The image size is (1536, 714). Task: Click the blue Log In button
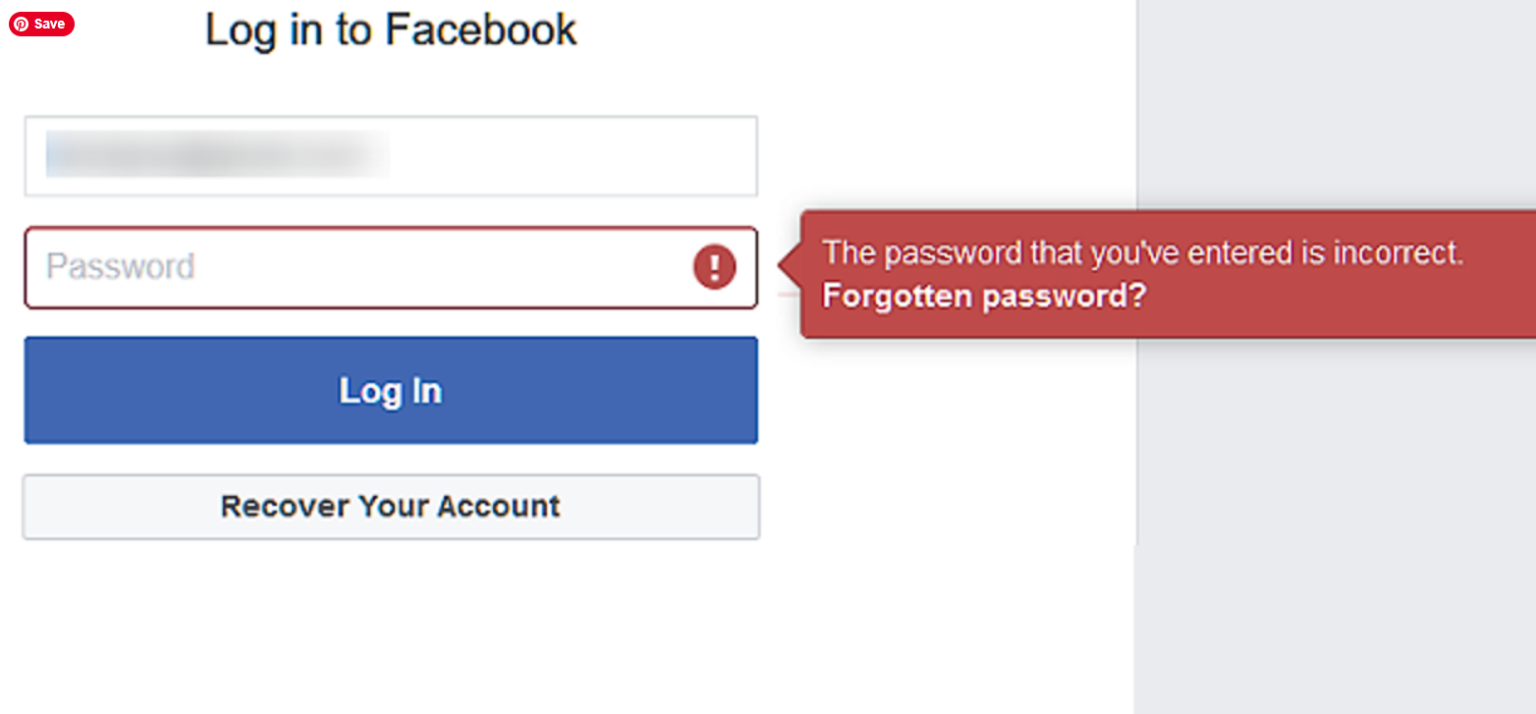click(391, 390)
